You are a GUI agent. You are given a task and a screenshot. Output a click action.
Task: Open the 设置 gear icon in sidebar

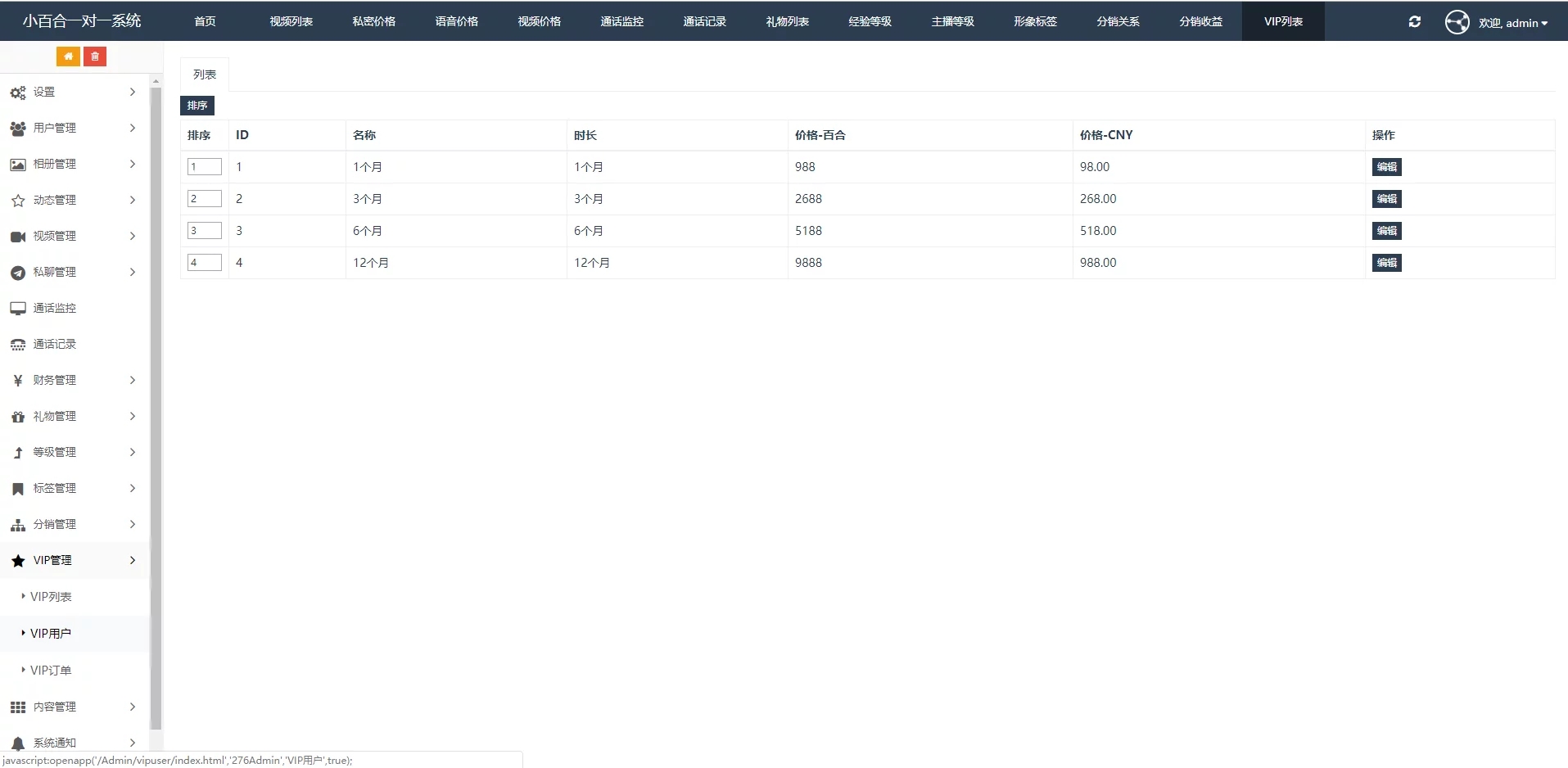pos(18,92)
